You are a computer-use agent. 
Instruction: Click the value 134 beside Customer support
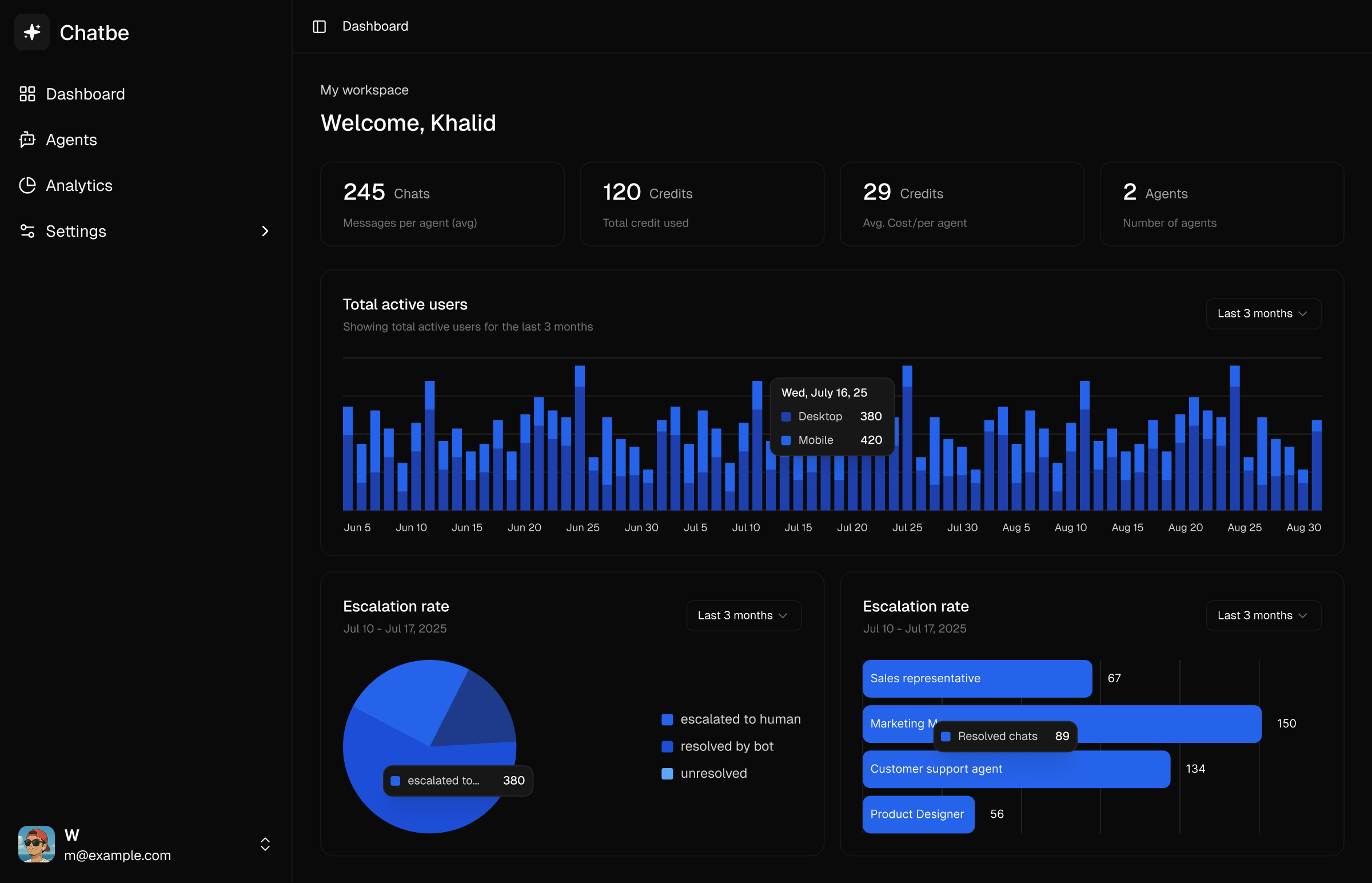click(x=1195, y=769)
